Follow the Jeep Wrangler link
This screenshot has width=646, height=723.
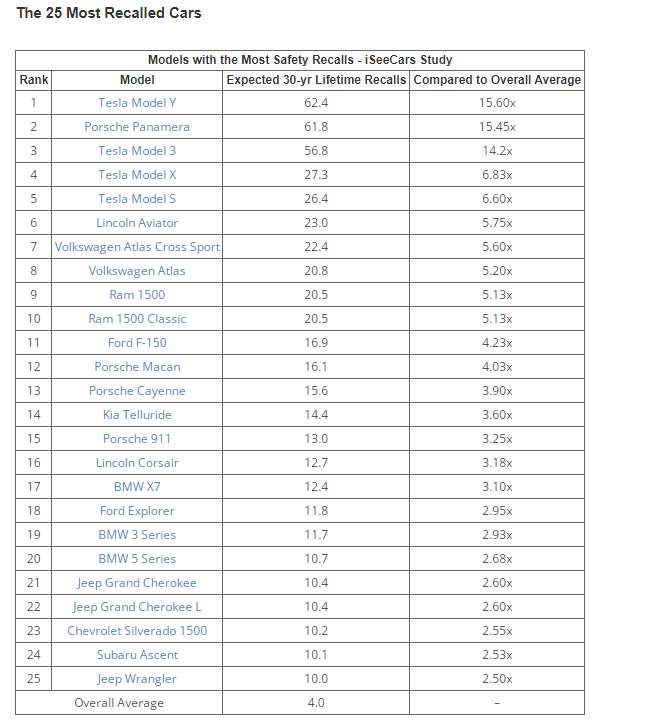(137, 679)
